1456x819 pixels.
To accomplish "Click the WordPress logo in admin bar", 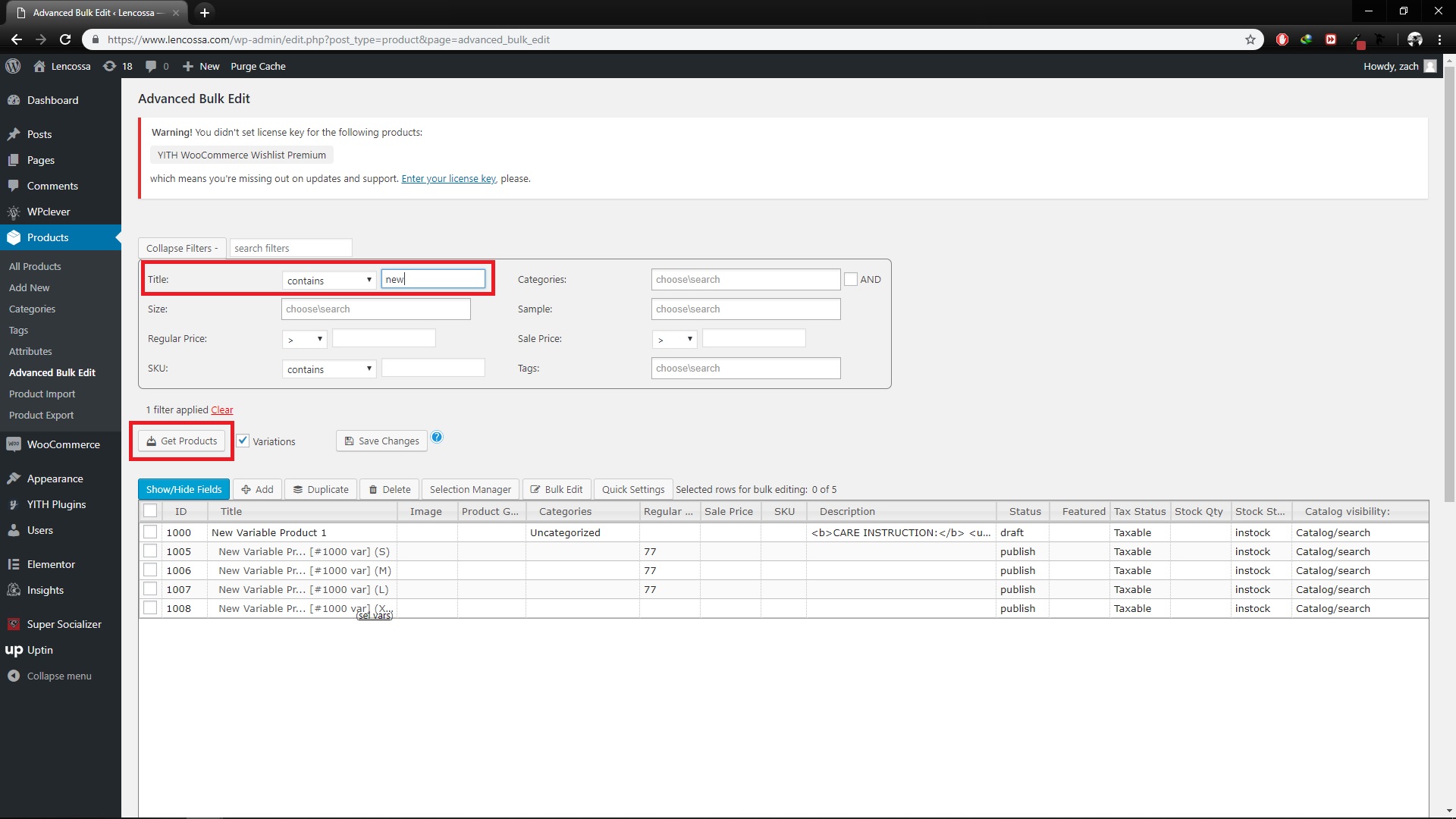I will (x=13, y=66).
